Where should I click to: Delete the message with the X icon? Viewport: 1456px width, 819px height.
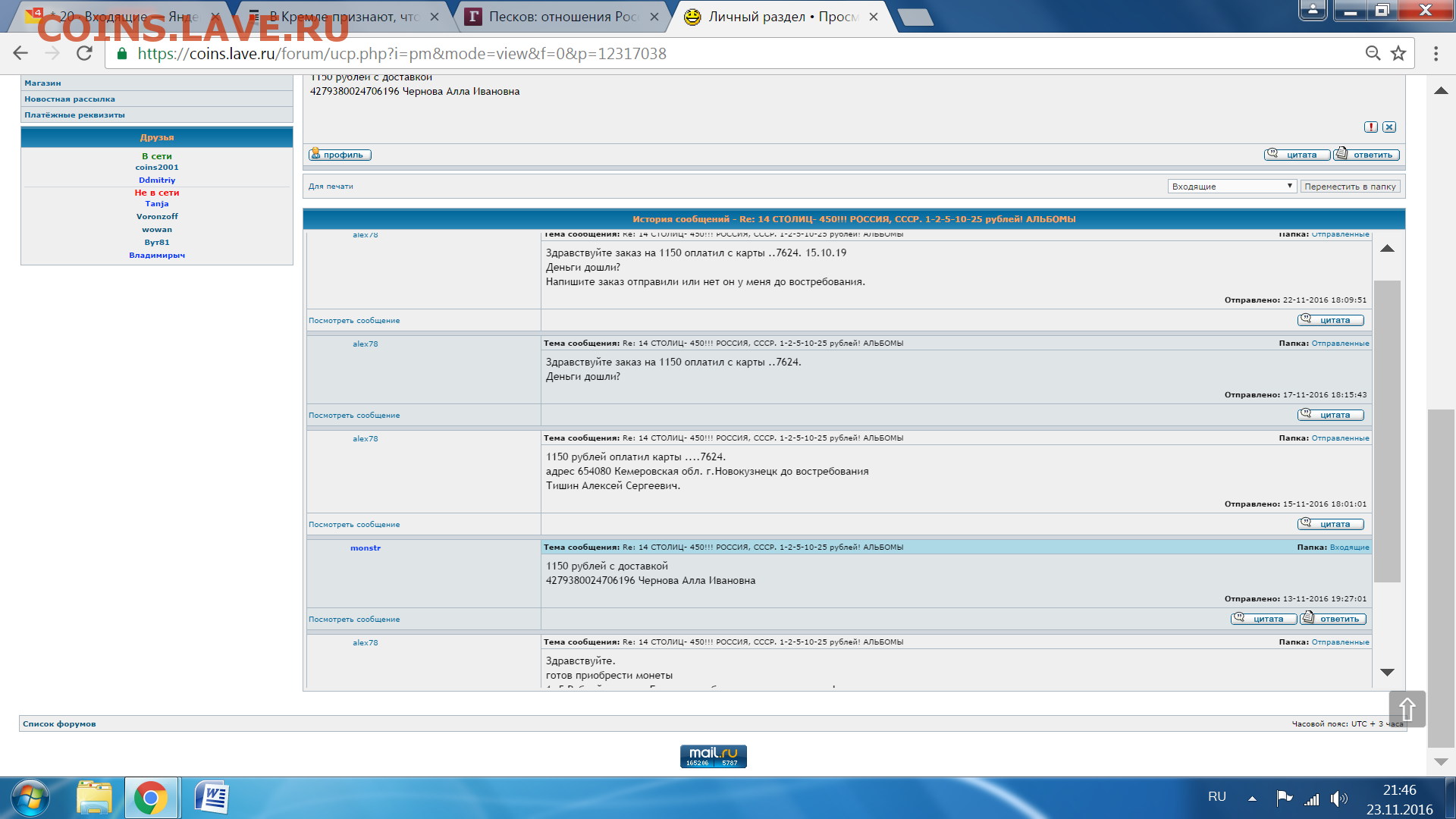tap(1389, 127)
